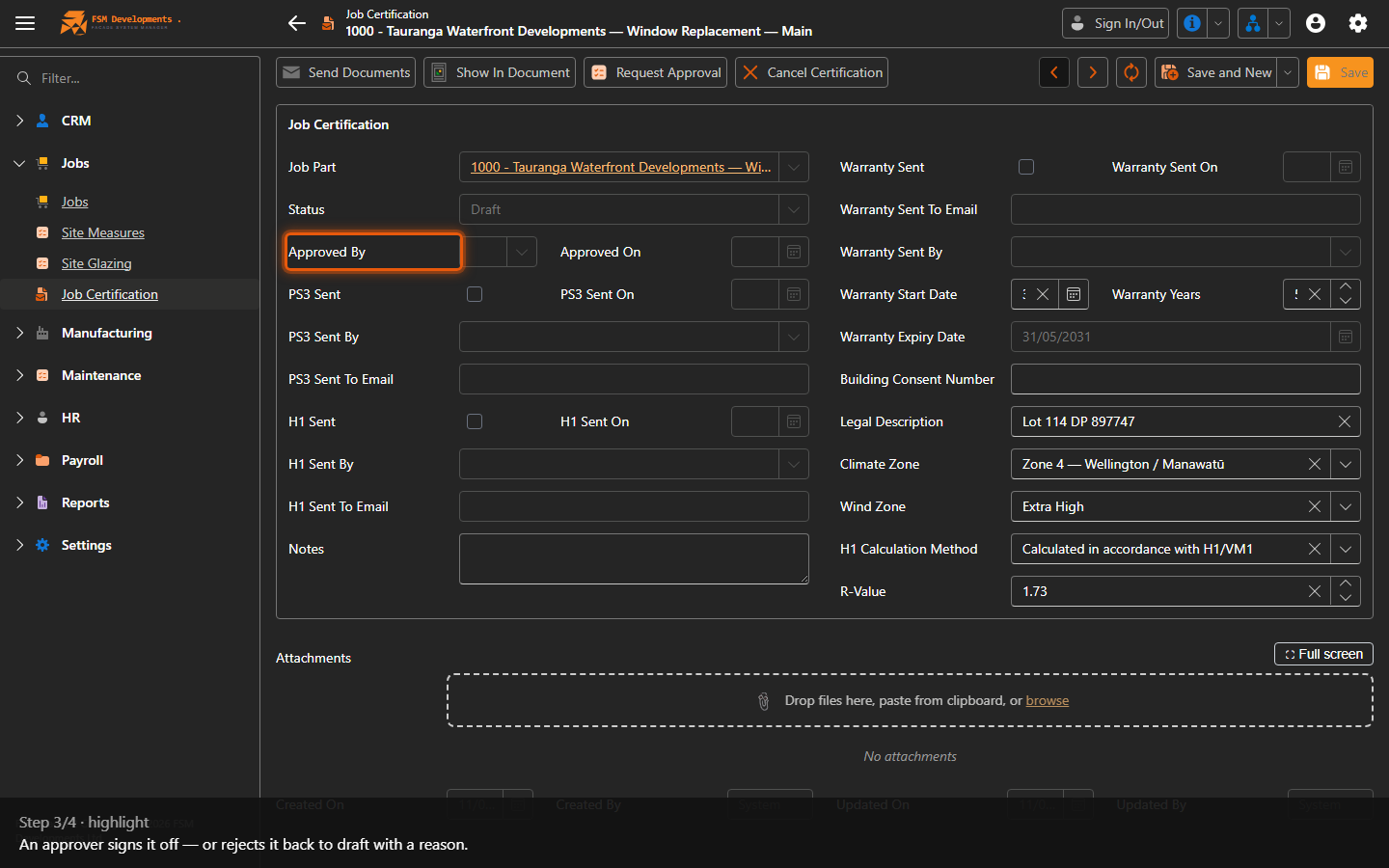Clear the Warranty Years value
The height and width of the screenshot is (868, 1389).
point(1315,294)
